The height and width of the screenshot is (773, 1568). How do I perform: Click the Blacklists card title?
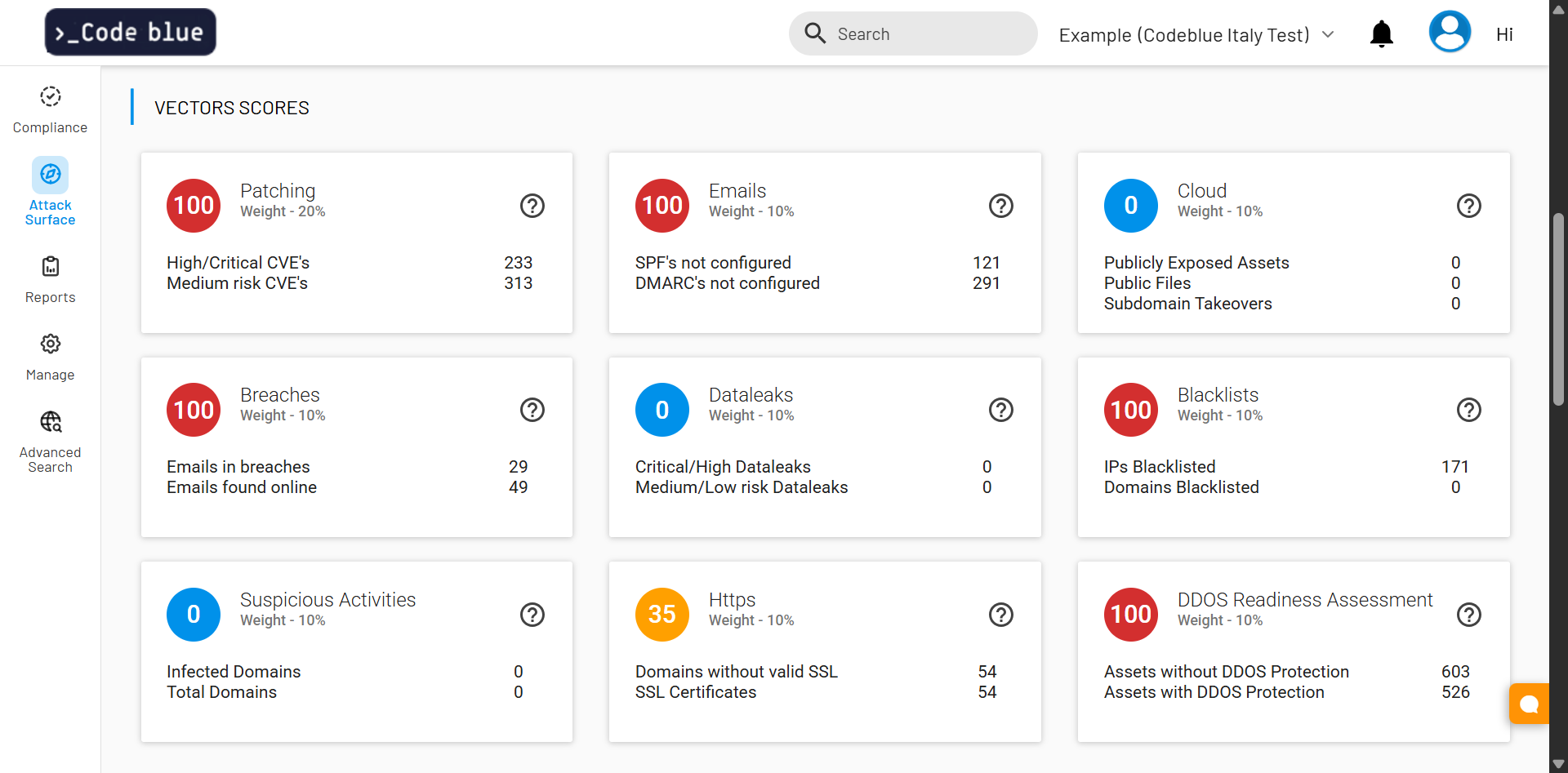coord(1217,395)
